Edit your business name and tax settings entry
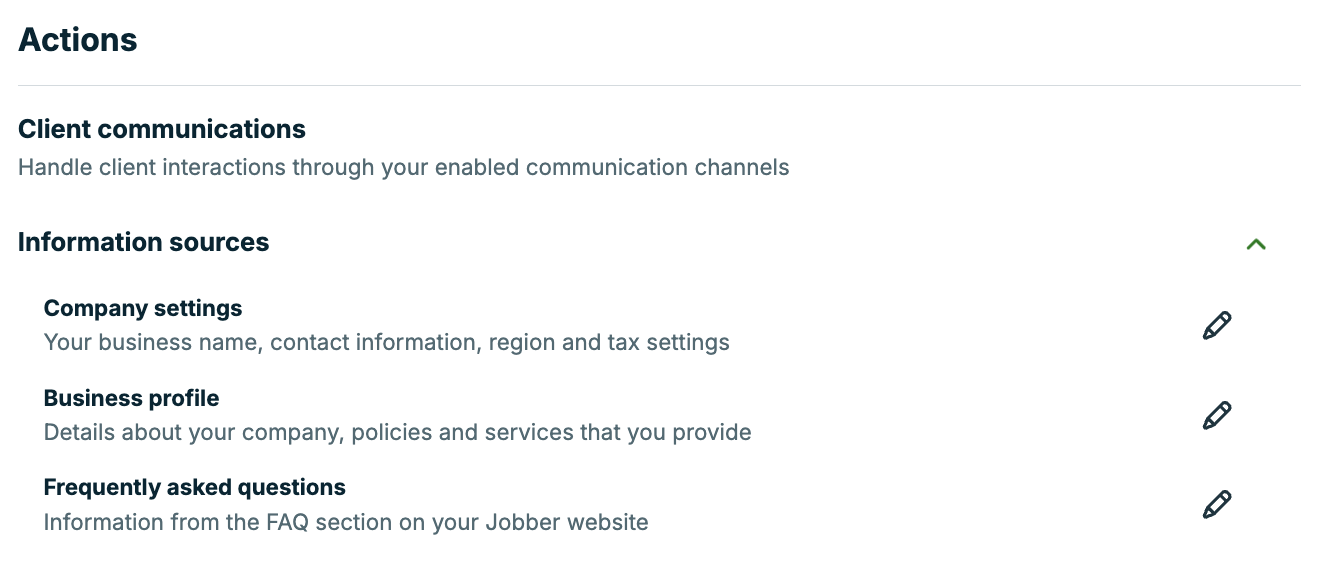Screen dimensions: 1322x576 (x=1216, y=324)
